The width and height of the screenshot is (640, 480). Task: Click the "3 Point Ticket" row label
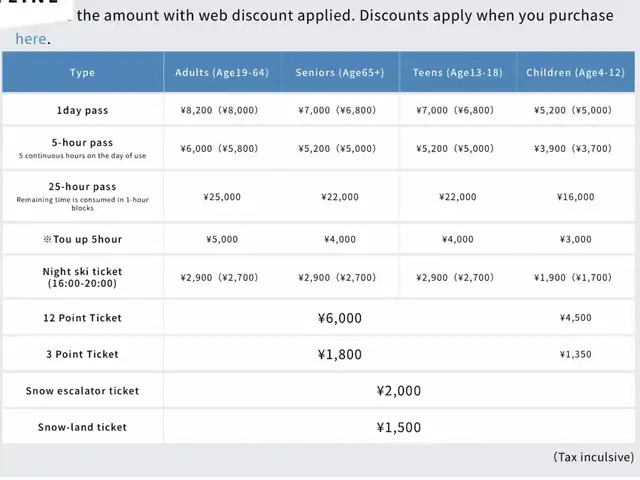point(83,354)
